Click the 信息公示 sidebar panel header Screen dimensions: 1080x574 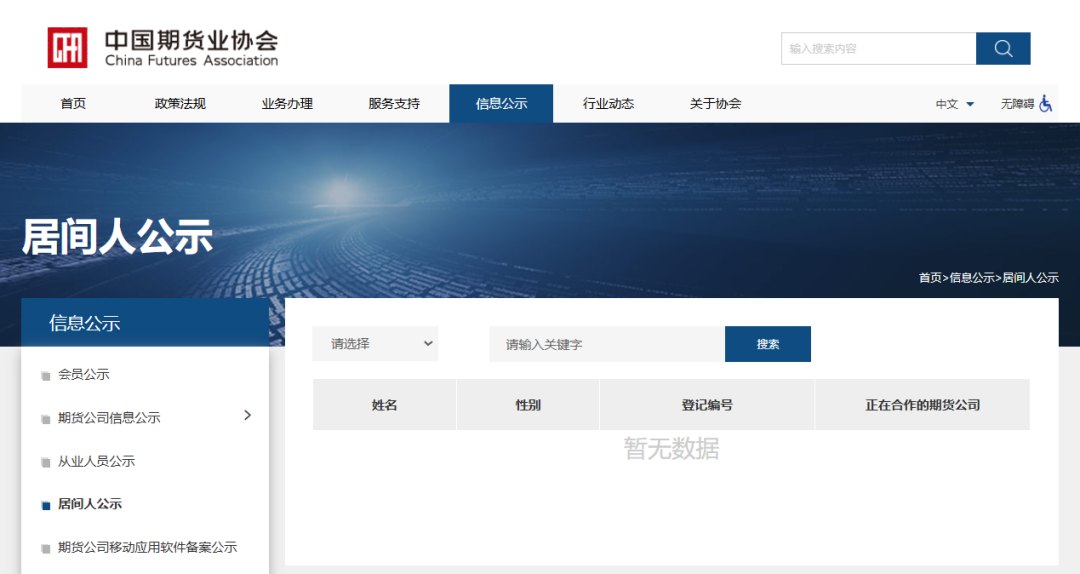[x=145, y=322]
